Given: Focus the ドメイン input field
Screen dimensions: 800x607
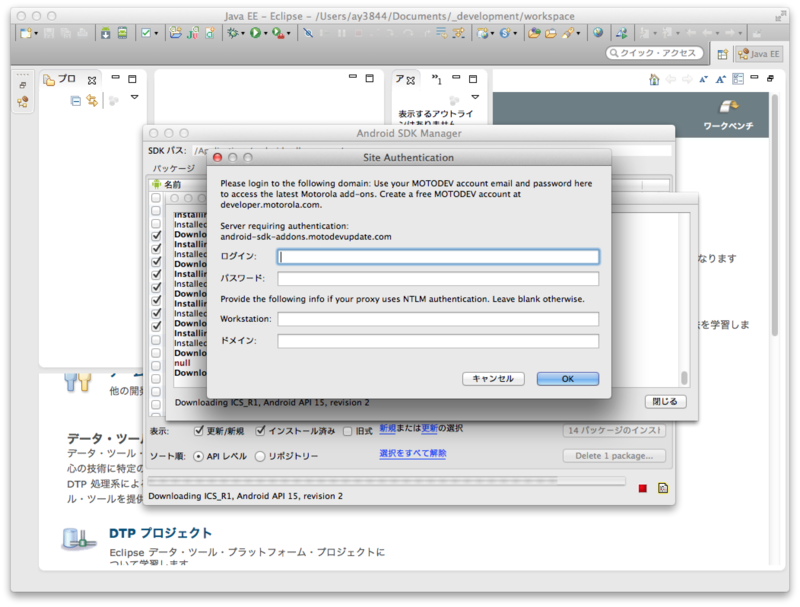Looking at the screenshot, I should point(438,341).
